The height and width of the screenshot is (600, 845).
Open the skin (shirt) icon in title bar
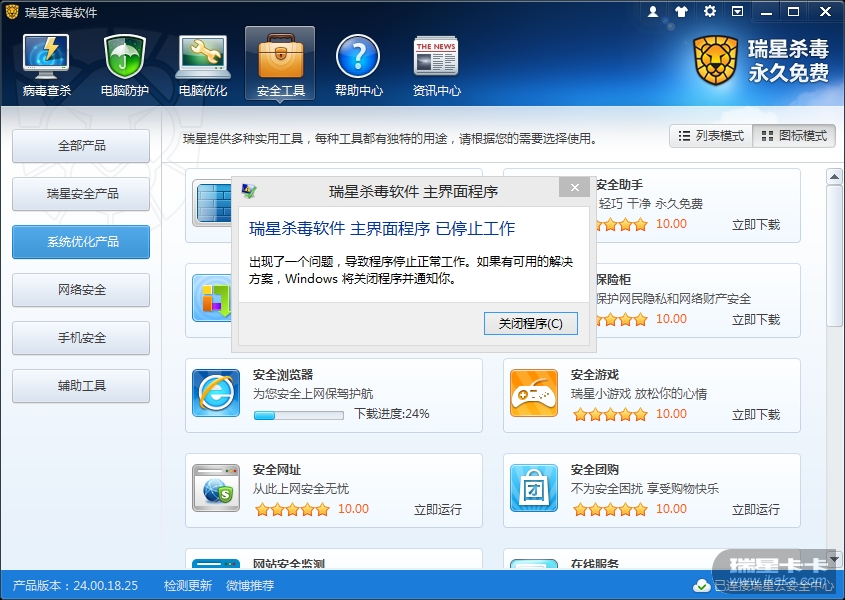point(681,11)
